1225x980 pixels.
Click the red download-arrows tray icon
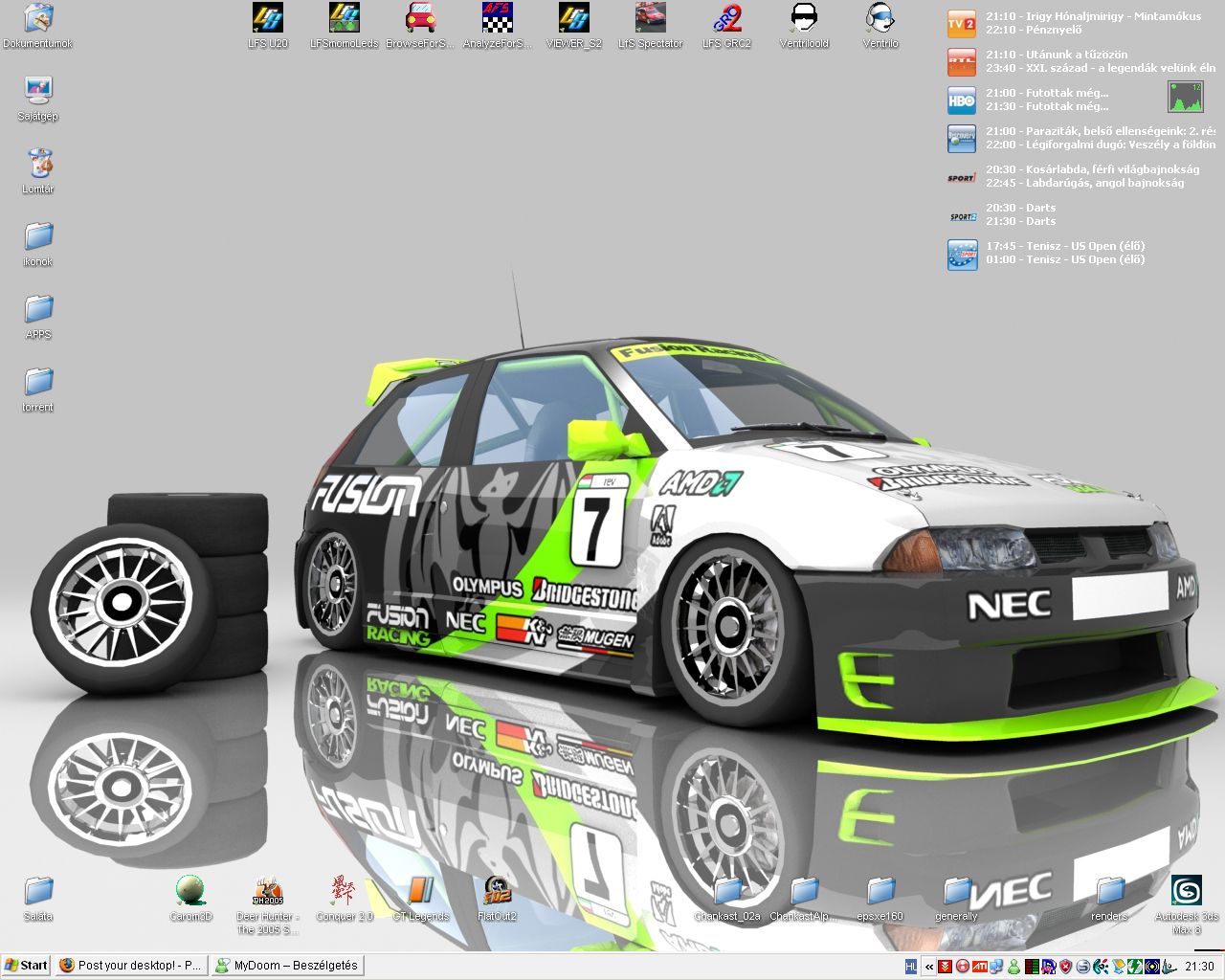[x=945, y=967]
